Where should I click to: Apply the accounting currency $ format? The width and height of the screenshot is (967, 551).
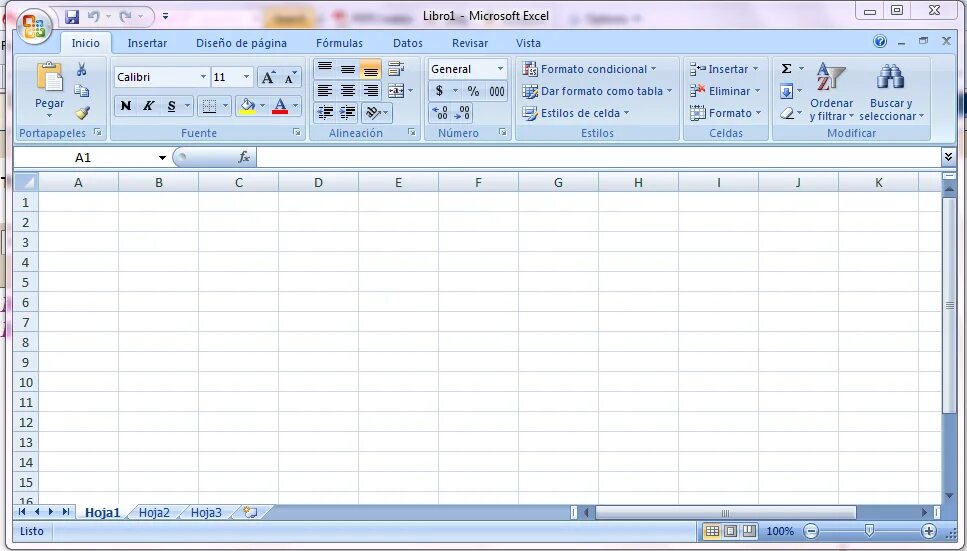(439, 91)
